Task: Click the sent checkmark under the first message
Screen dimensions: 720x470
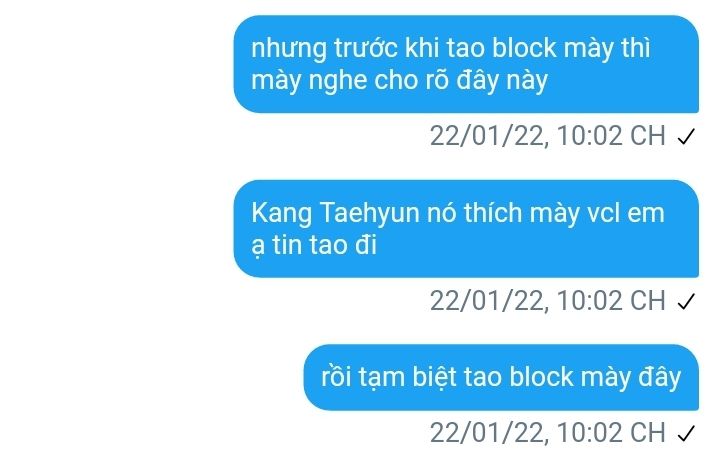Action: point(686,137)
